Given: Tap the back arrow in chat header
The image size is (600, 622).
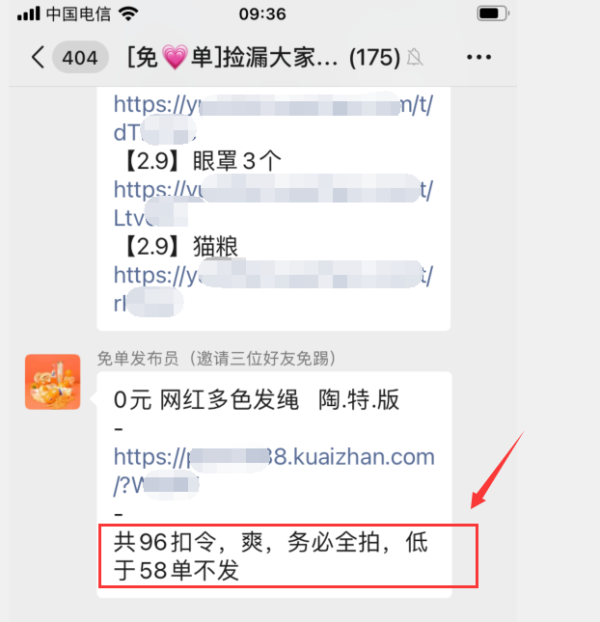Looking at the screenshot, I should pos(38,57).
